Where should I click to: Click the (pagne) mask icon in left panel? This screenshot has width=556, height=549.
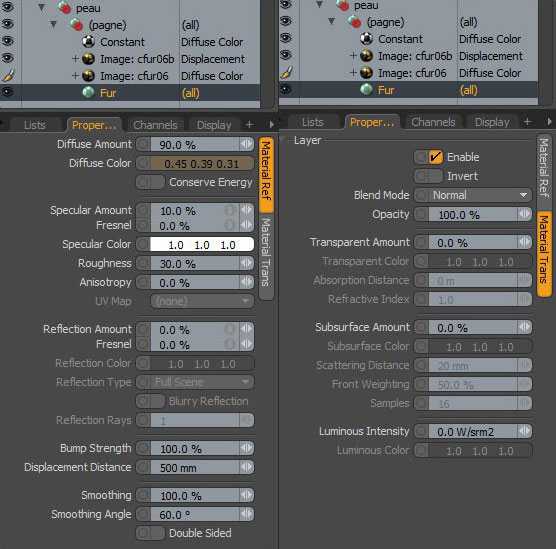point(77,25)
